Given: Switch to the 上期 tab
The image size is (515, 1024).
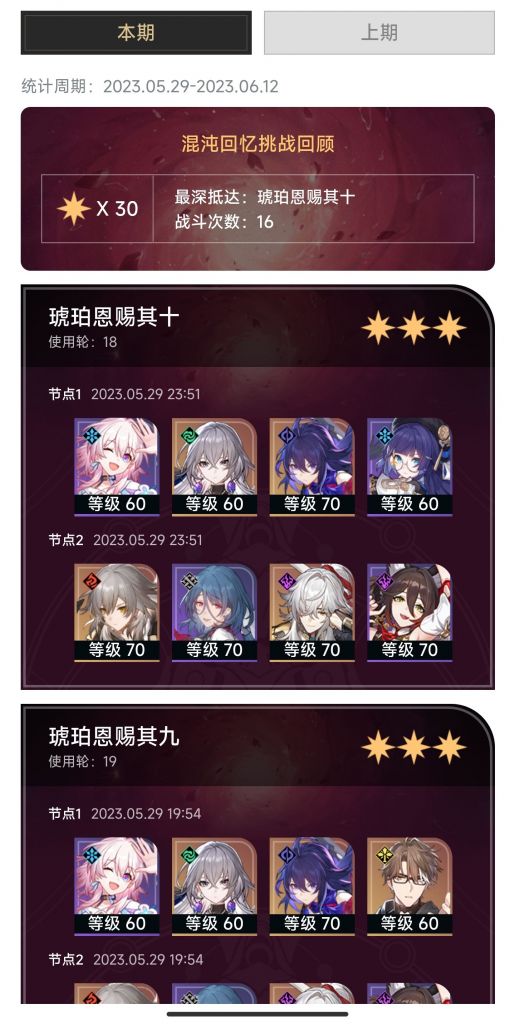Looking at the screenshot, I should [379, 33].
